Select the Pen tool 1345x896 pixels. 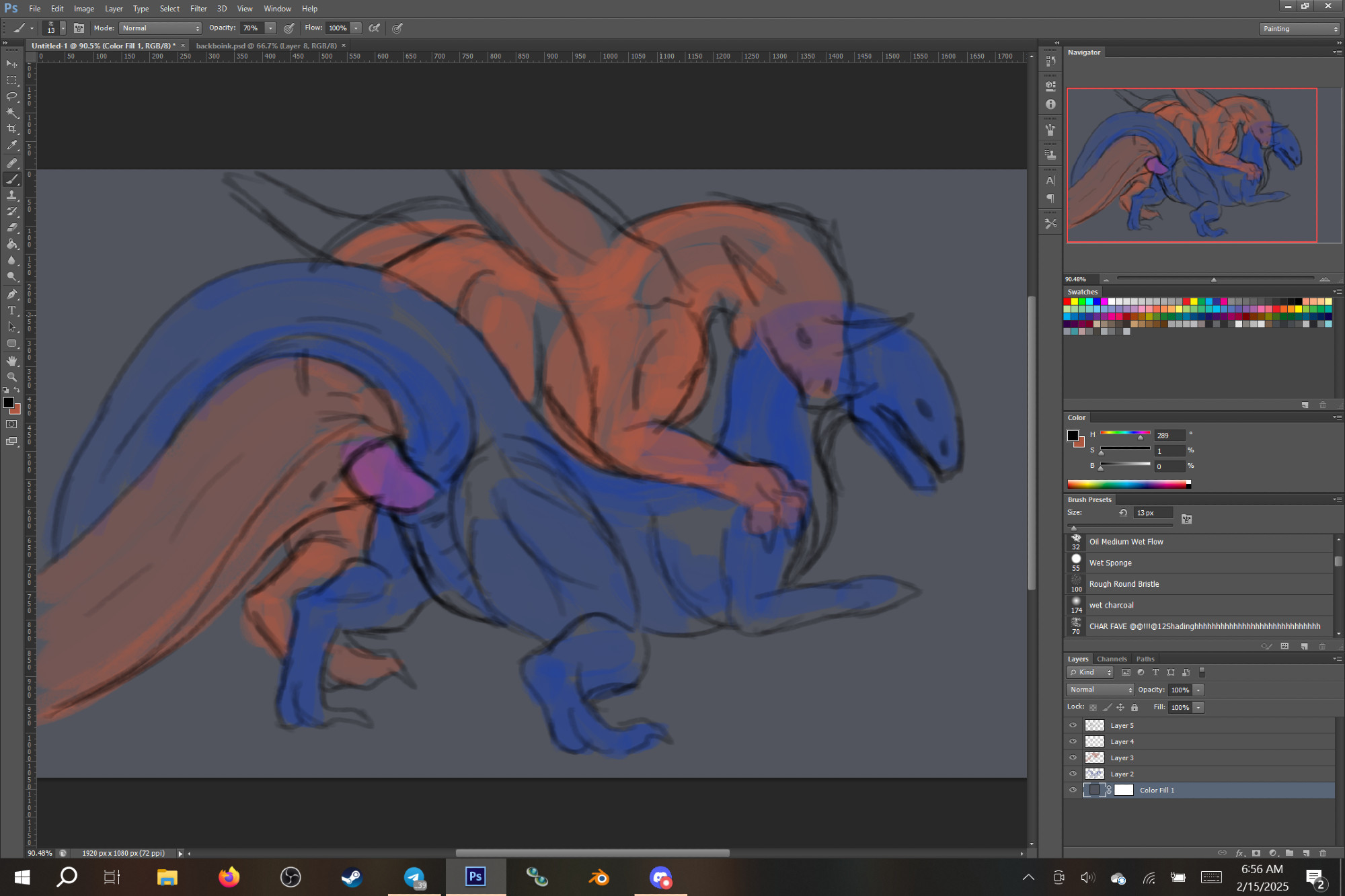[12, 294]
